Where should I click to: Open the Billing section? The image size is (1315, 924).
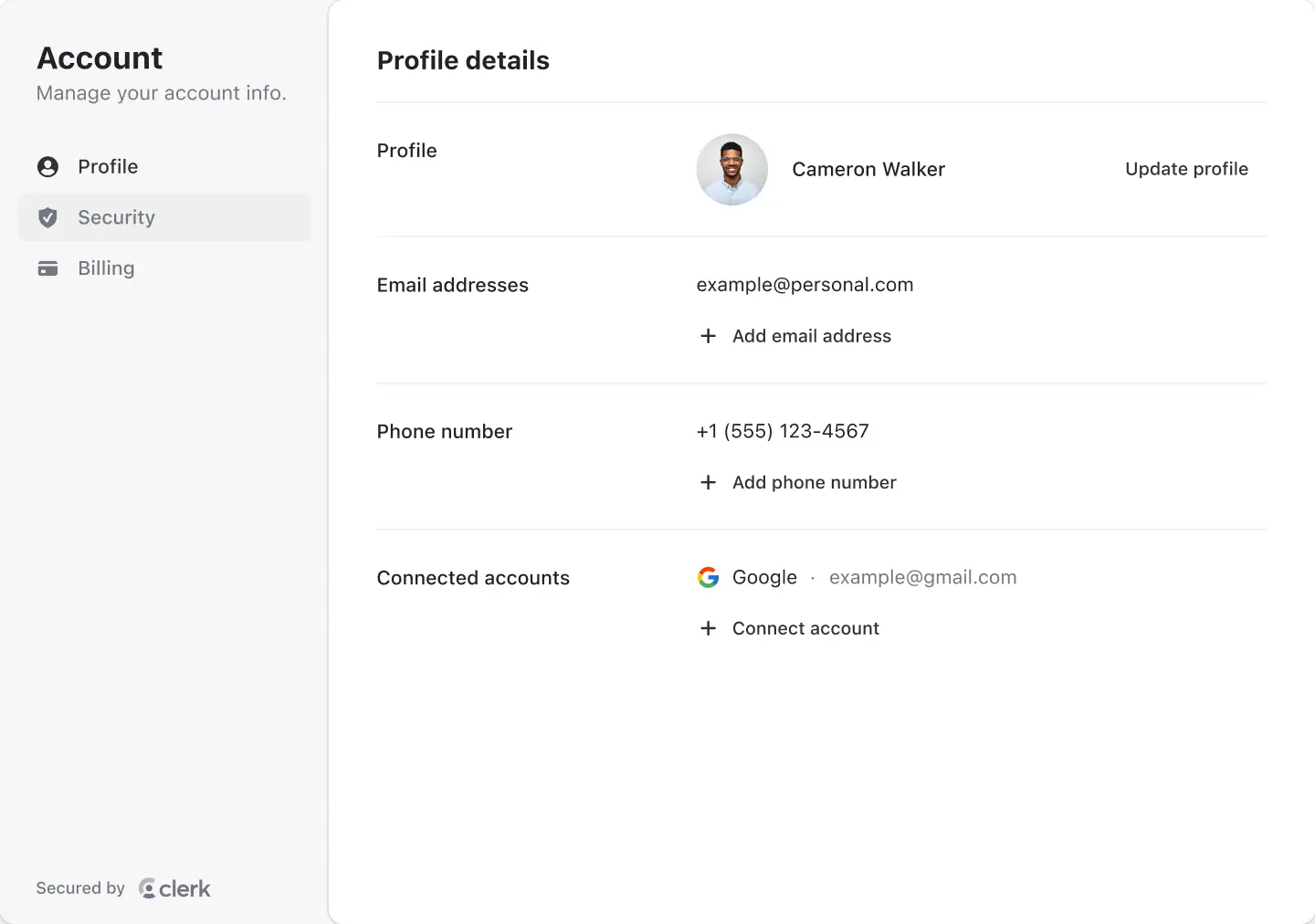coord(105,268)
